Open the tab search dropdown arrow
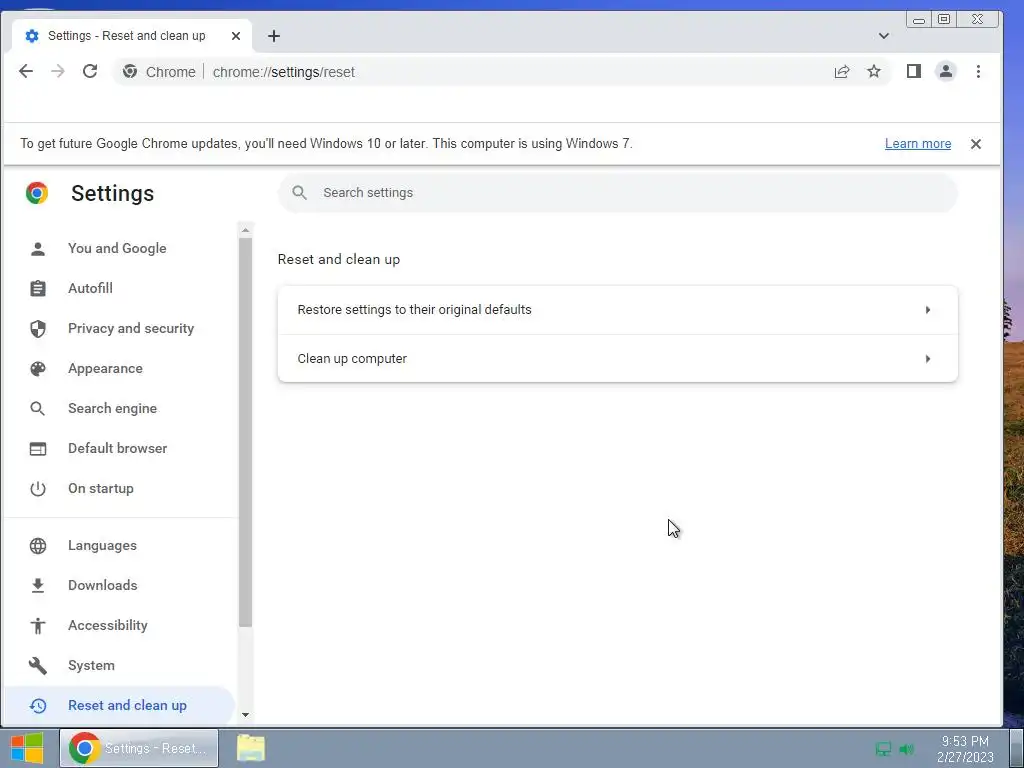Screen dimensions: 1024x768 coord(884,36)
